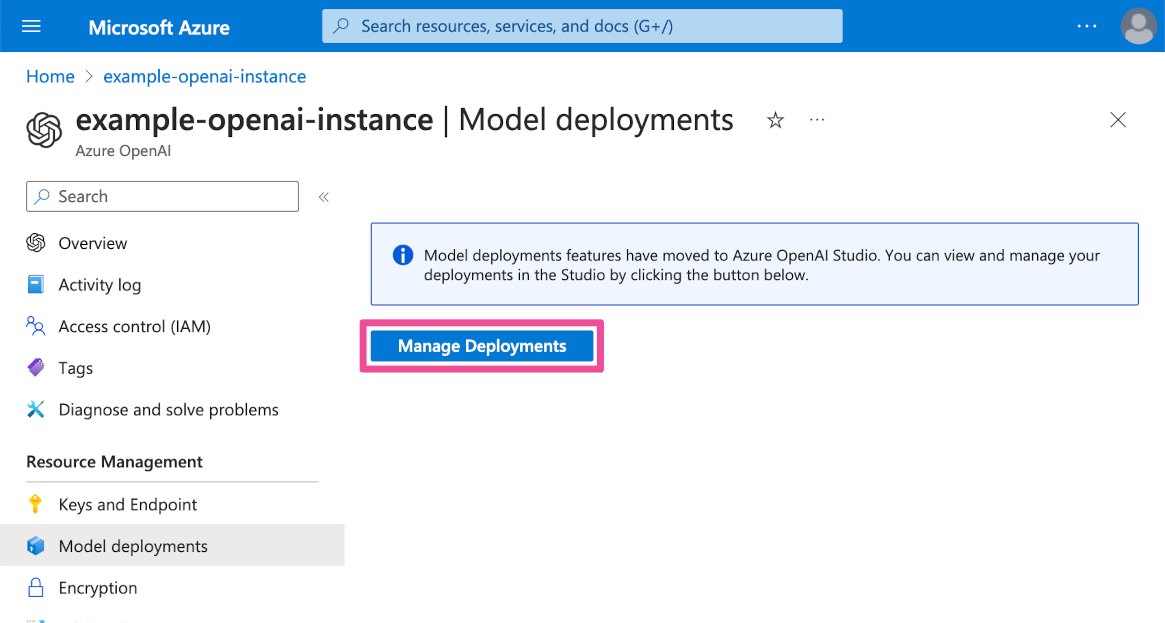This screenshot has height=623, width=1165.
Task: Open Encryption settings
Action: pos(97,588)
